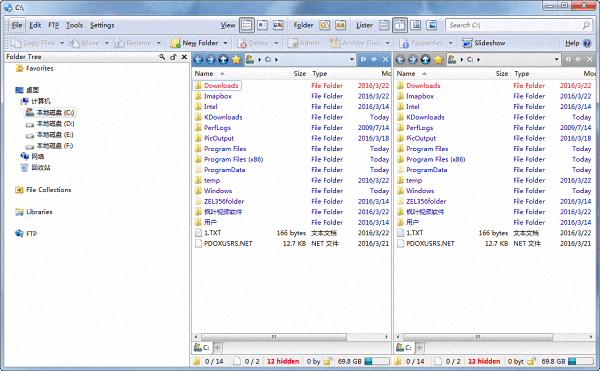Click Archive Files toolbar button
Image resolution: width=600 pixels, height=371 pixels.
355,43
